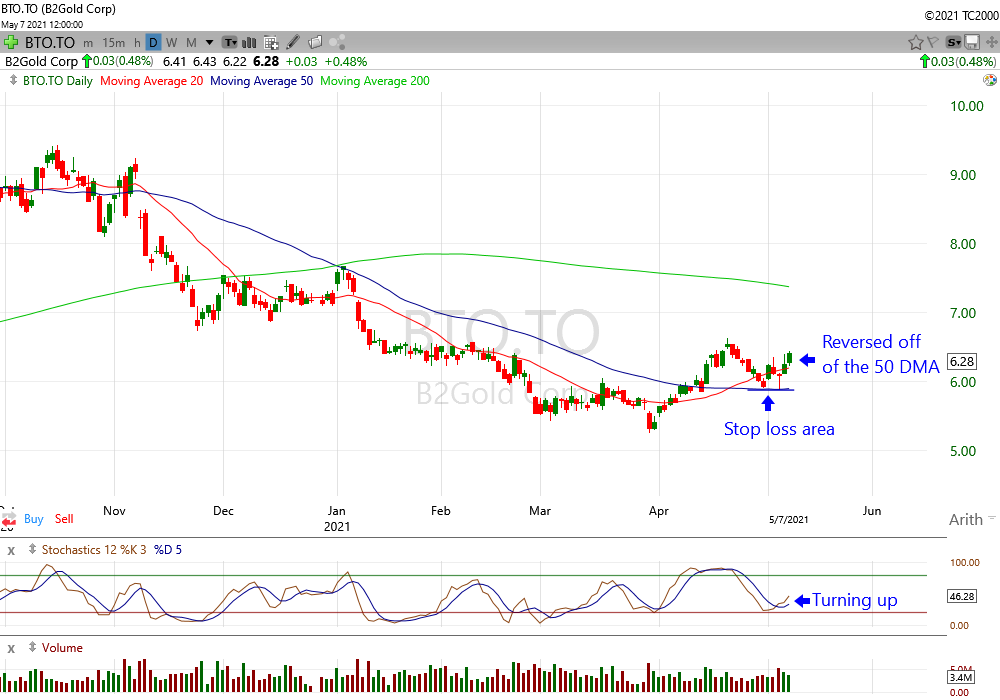Select the Daily 'D' timeframe
The width and height of the screenshot is (1000, 700).
point(153,43)
